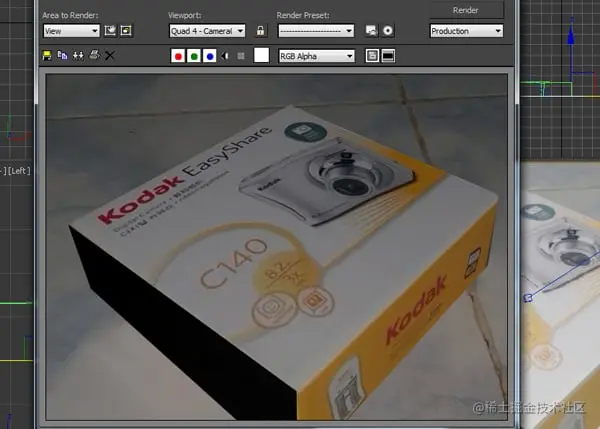Click the Edit Region icon
The width and height of the screenshot is (600, 429).
pos(110,31)
